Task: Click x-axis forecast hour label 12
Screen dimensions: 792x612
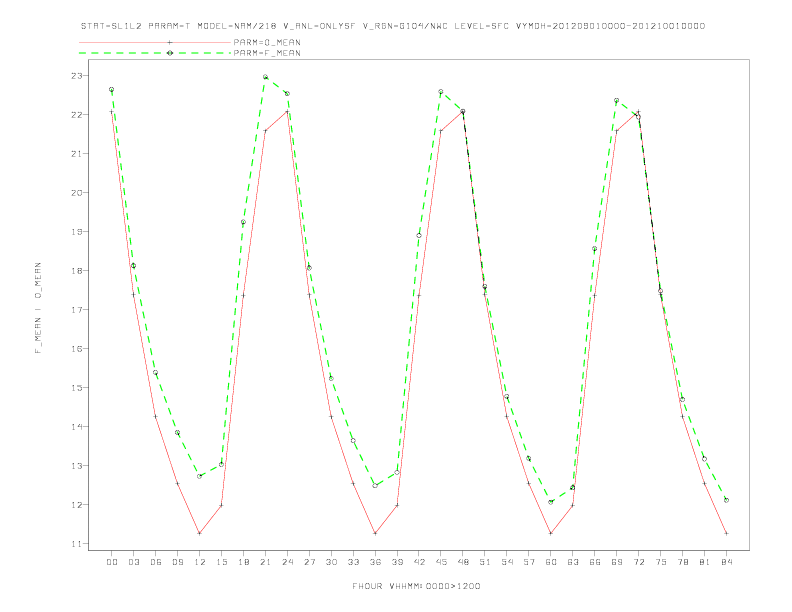Action: point(200,562)
